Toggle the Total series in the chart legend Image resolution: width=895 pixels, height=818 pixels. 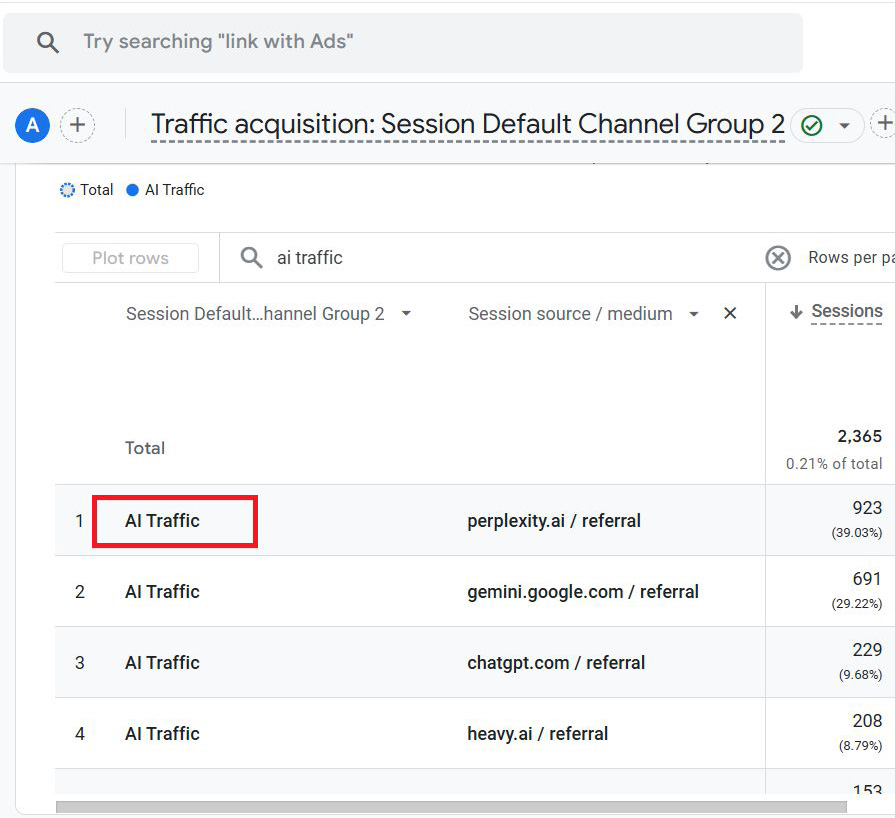[86, 189]
